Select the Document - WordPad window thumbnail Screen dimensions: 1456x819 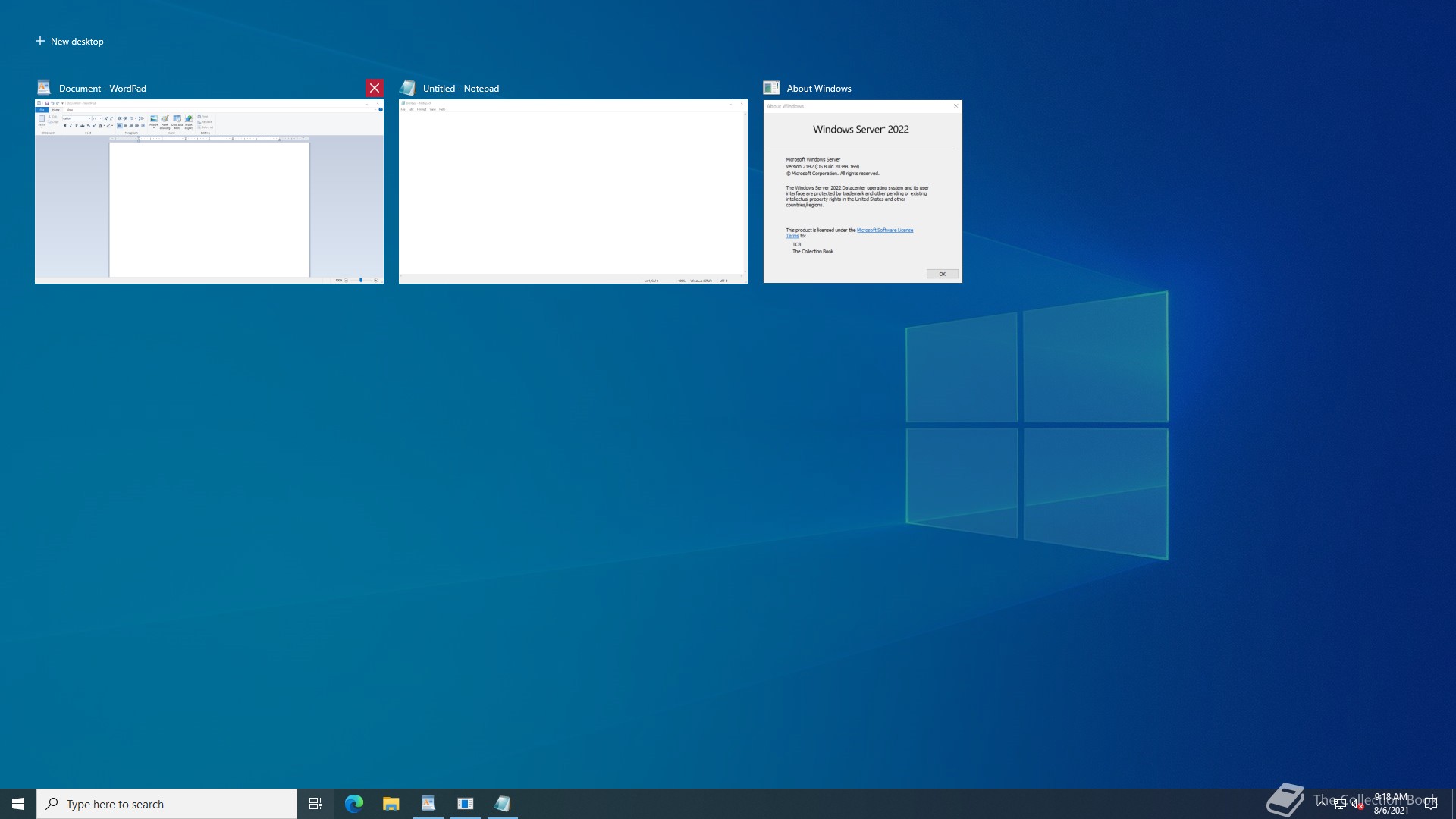[209, 191]
